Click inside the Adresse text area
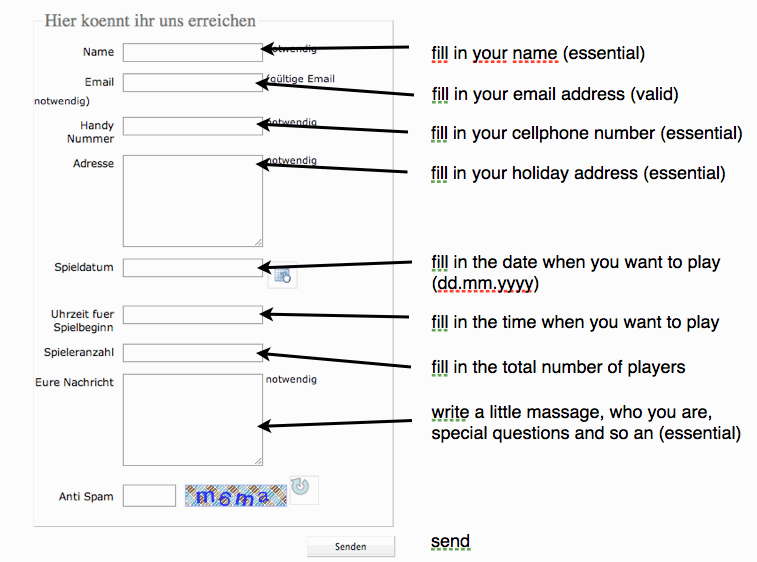The image size is (757, 562). pos(193,201)
